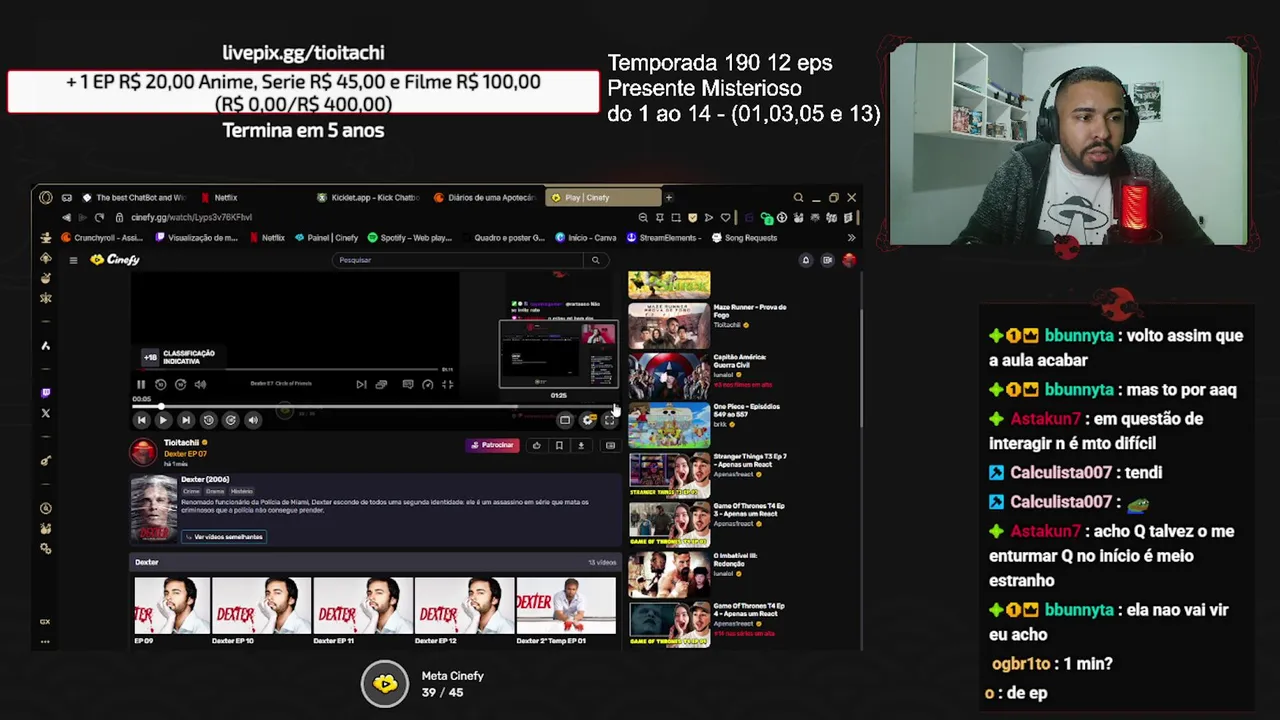Open a new browser tab
This screenshot has height=720, width=1280.
(x=669, y=198)
